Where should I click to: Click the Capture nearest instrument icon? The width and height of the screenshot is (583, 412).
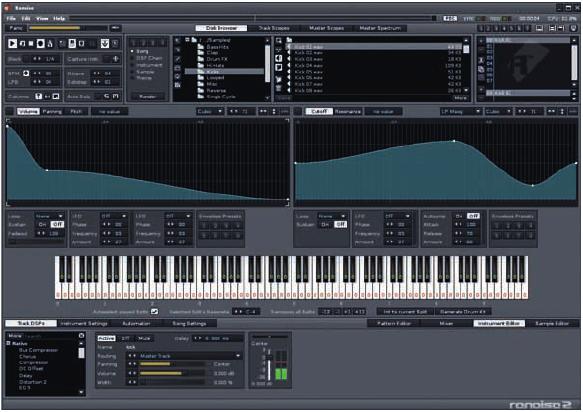(x=116, y=59)
